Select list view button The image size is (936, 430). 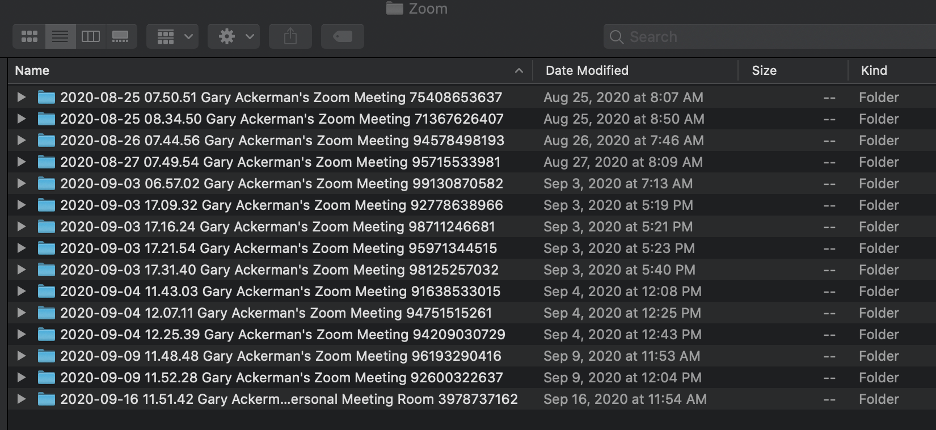(x=60, y=36)
